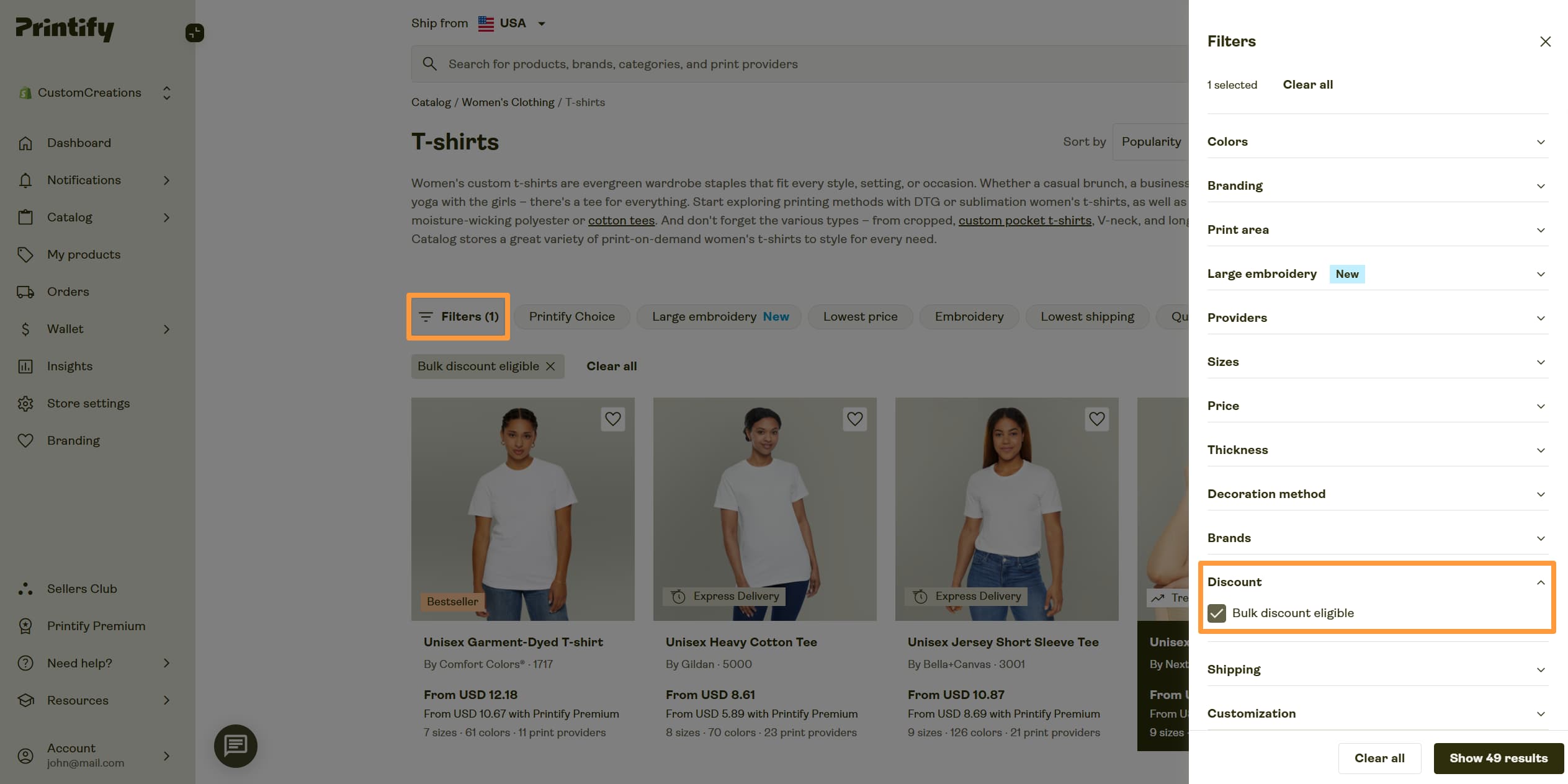The image size is (1568, 784).
Task: Navigate to Catalog in the sidebar menu
Action: click(70, 217)
